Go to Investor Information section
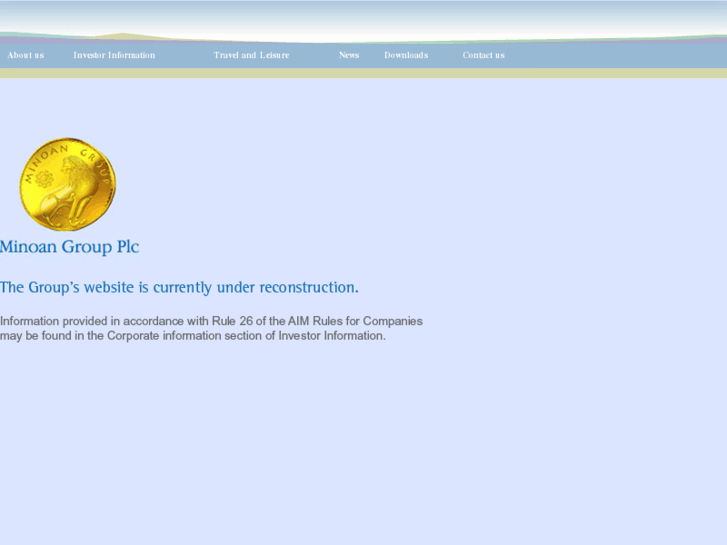 point(114,55)
